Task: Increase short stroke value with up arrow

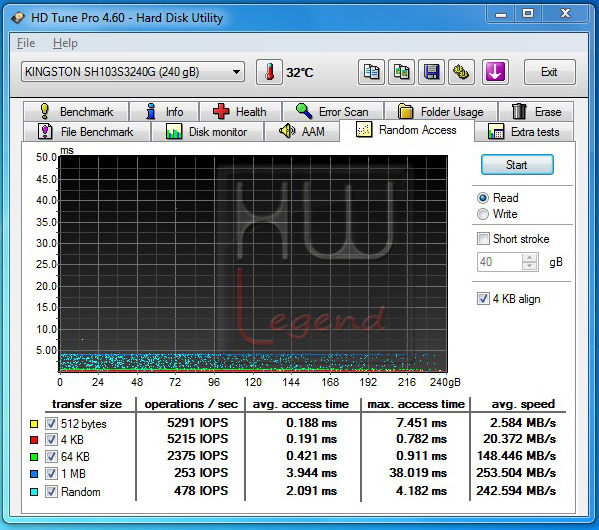Action: pyautogui.click(x=529, y=258)
